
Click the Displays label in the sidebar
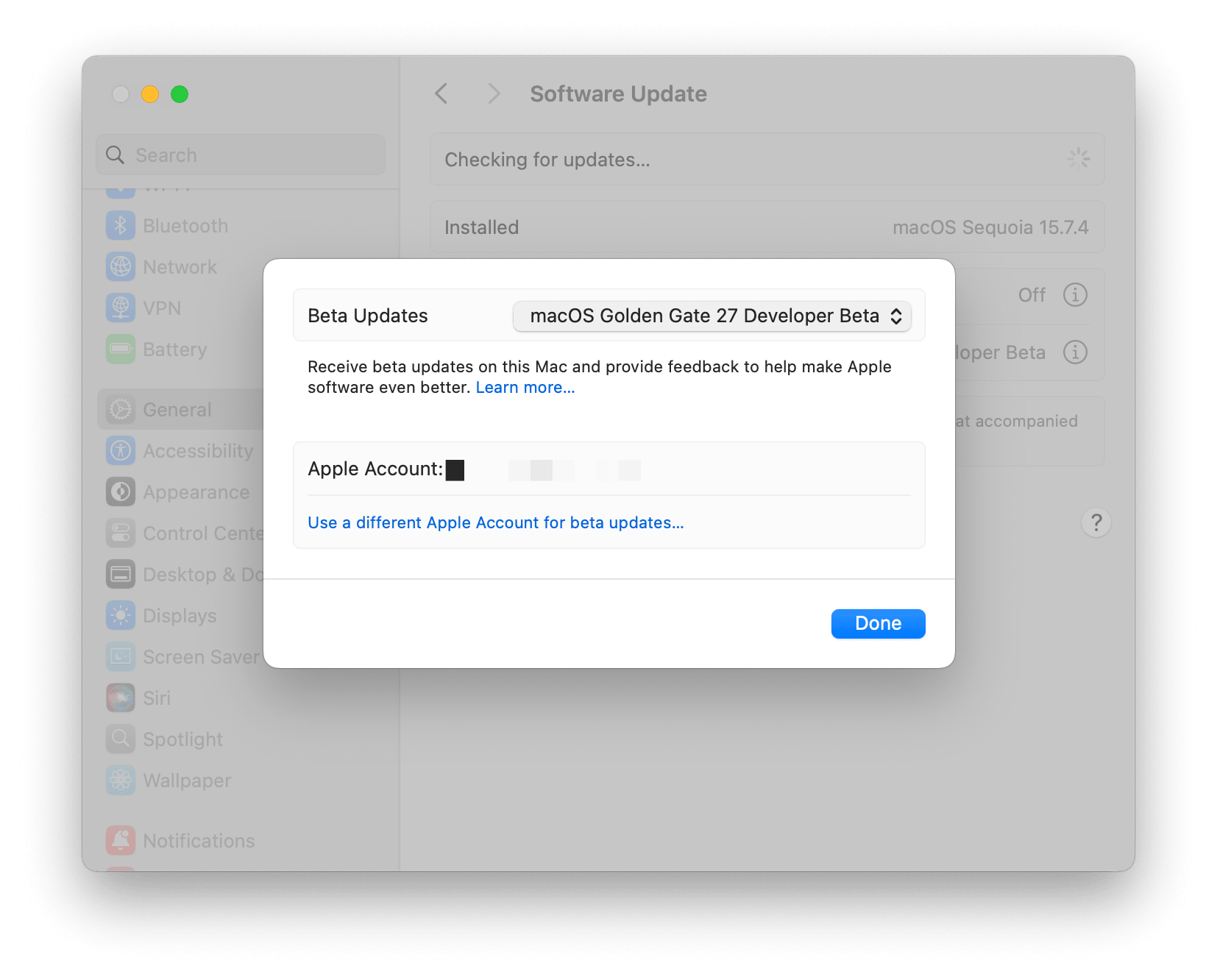[x=180, y=616]
